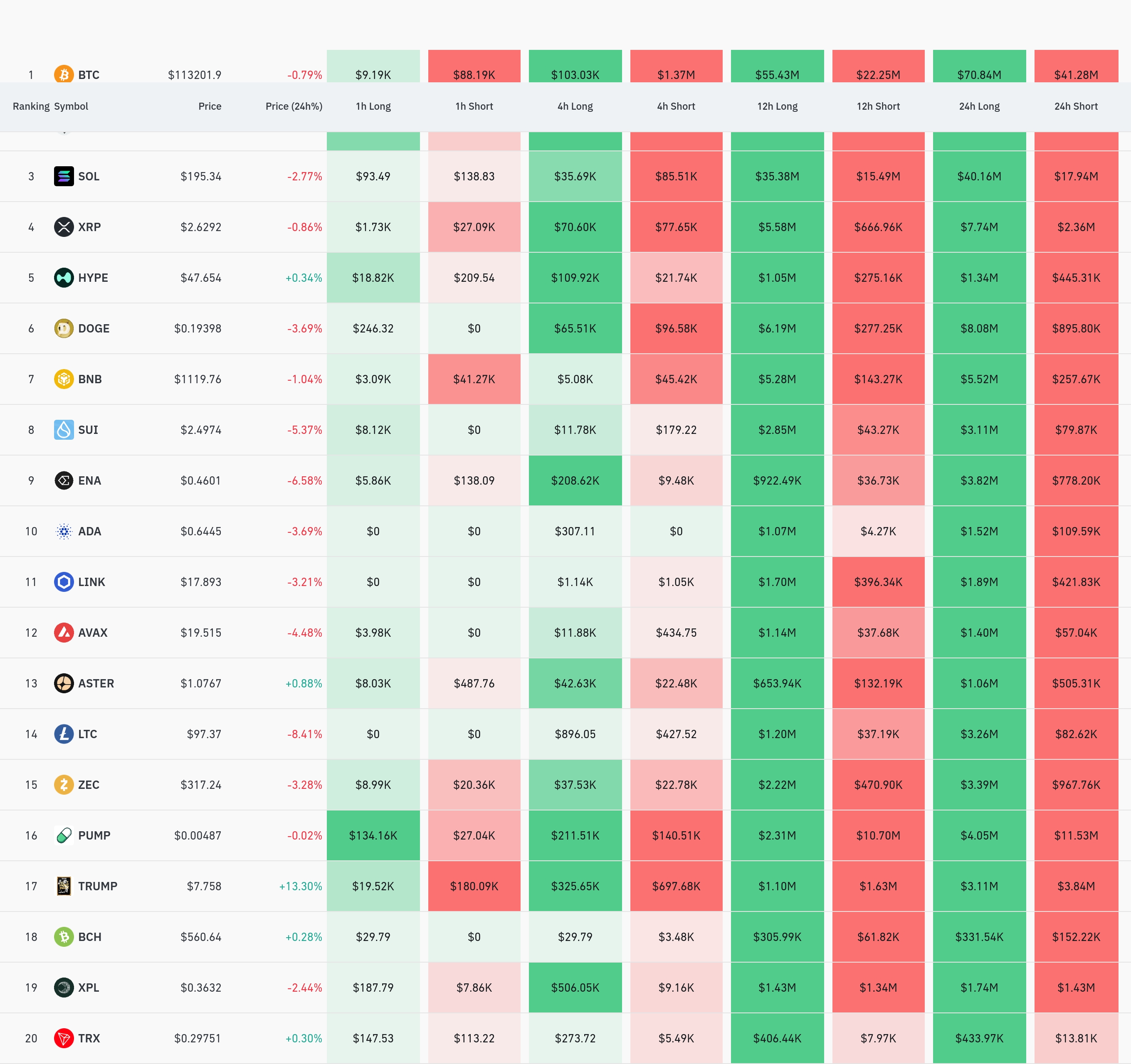This screenshot has height=1064, width=1131.
Task: Open the PUMP symbol link
Action: pos(94,835)
